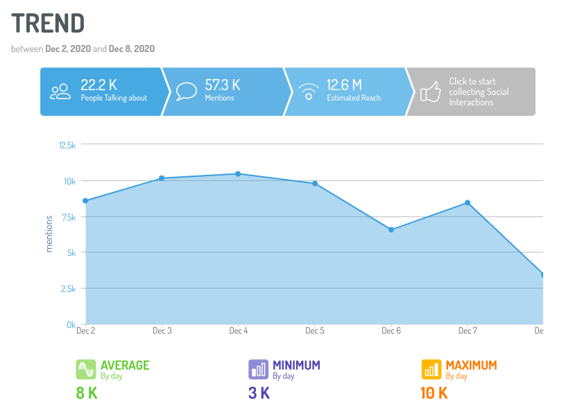Click the Dec 2 data point on chart
This screenshot has height=412, width=564.
85,201
